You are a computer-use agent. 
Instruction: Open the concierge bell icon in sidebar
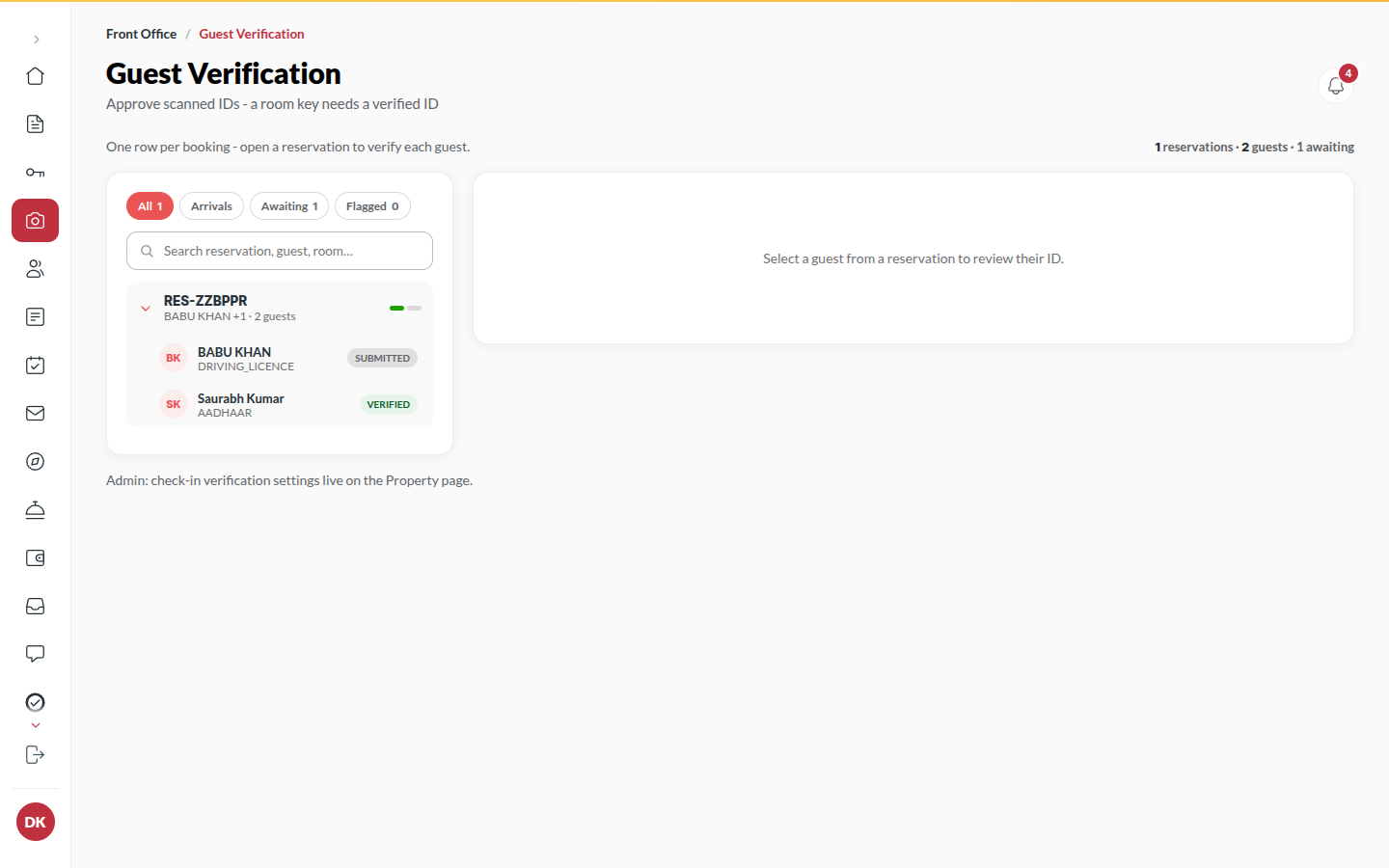coord(36,510)
